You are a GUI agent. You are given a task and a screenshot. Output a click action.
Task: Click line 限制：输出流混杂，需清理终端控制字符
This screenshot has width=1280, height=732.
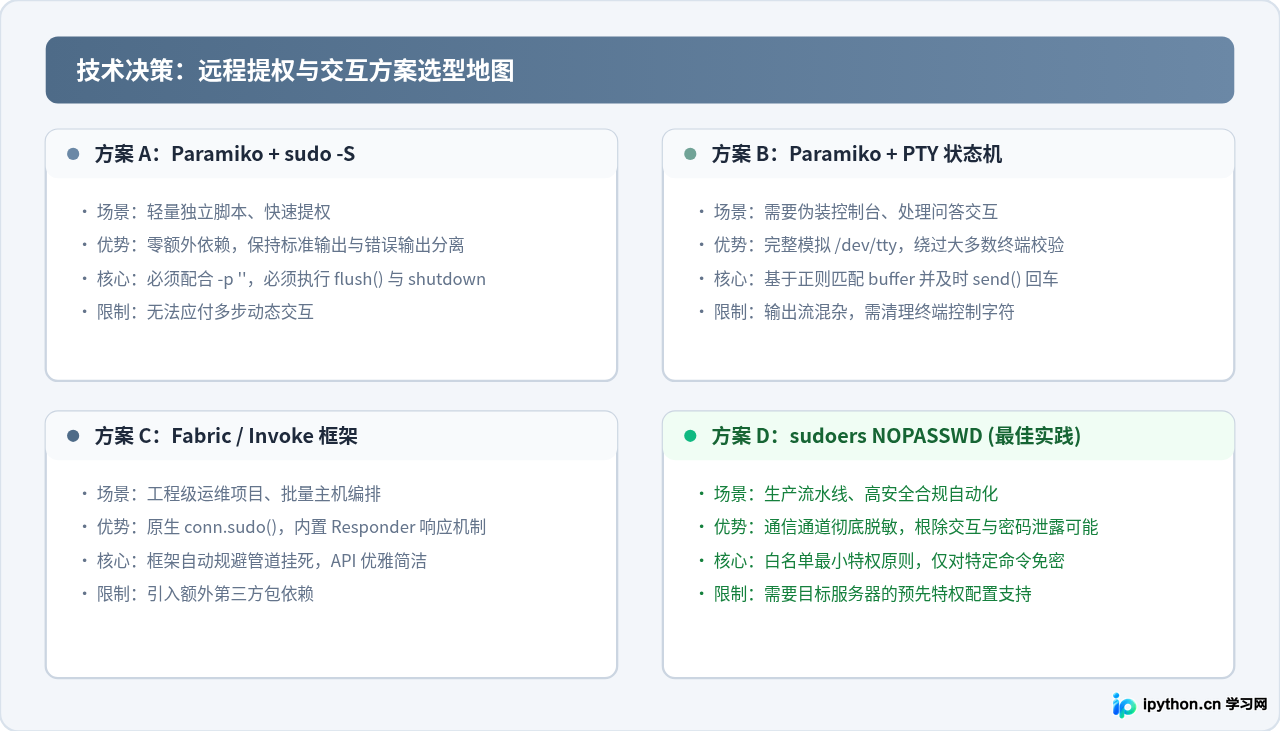coord(863,312)
